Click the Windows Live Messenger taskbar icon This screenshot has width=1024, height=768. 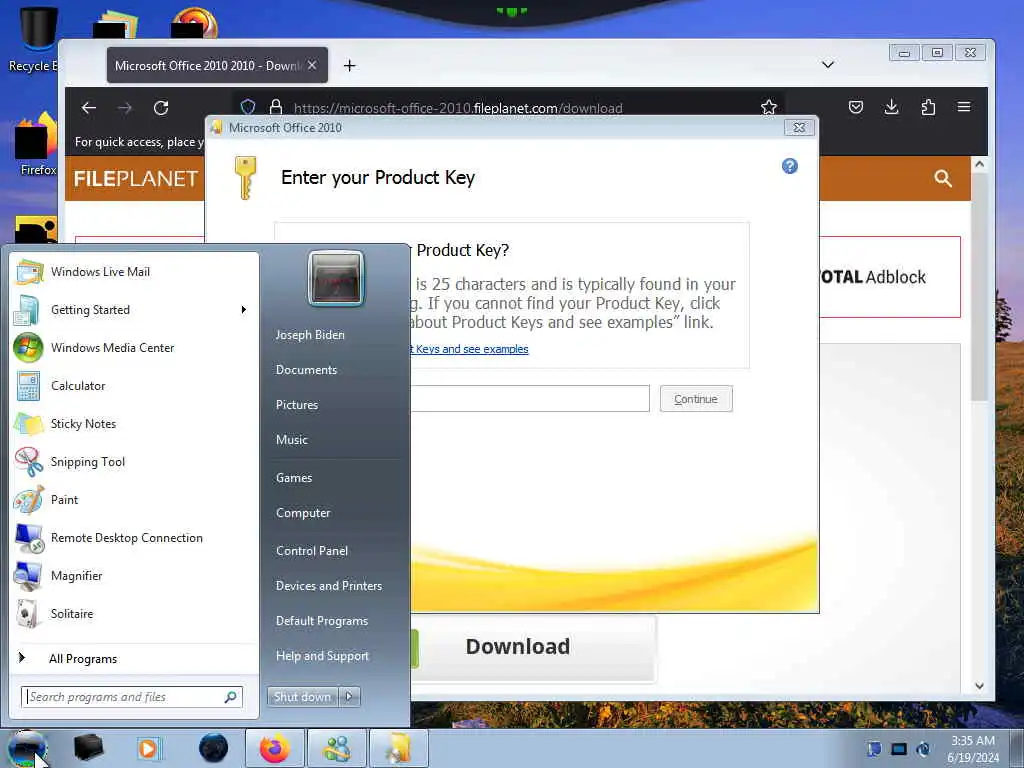coord(337,748)
